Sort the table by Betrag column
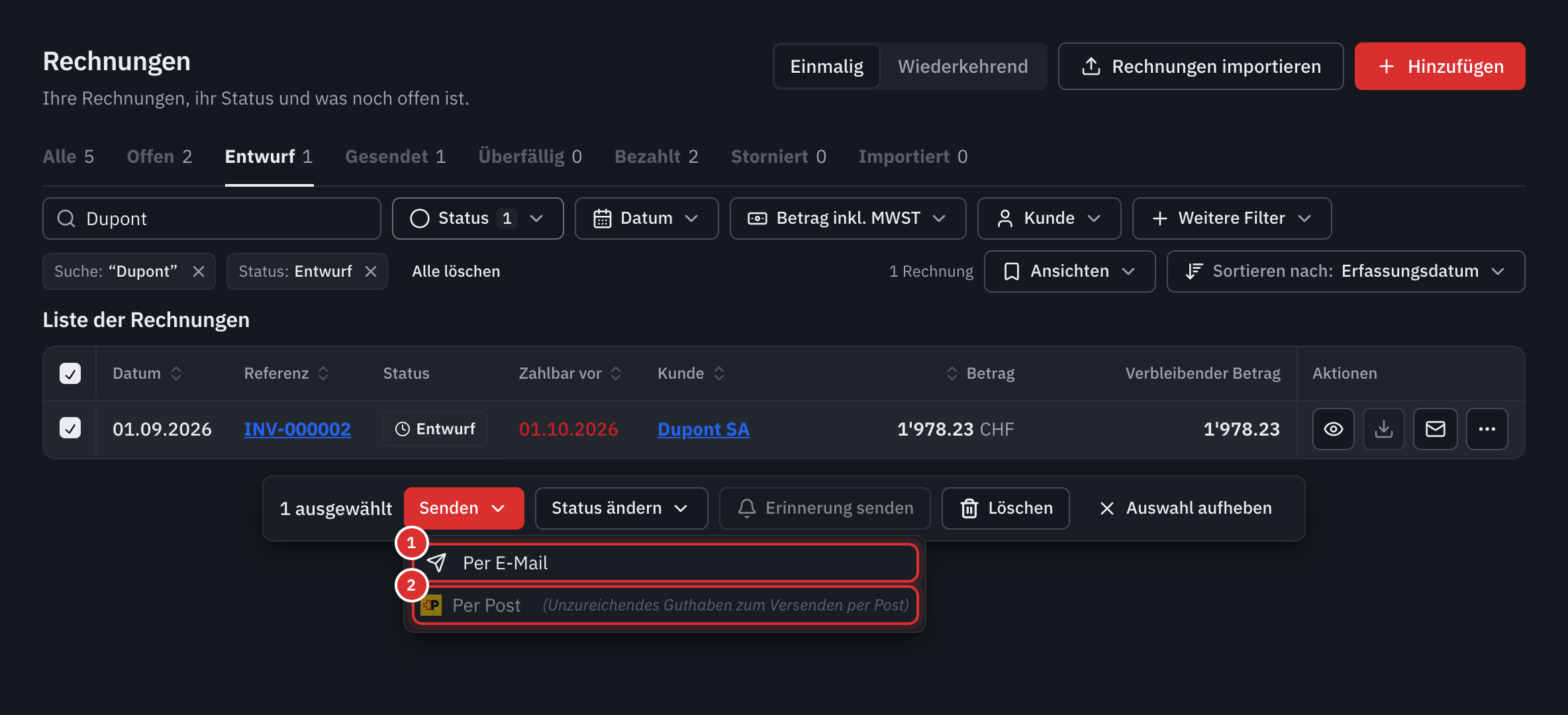The width and height of the screenshot is (1568, 715). pyautogui.click(x=980, y=373)
